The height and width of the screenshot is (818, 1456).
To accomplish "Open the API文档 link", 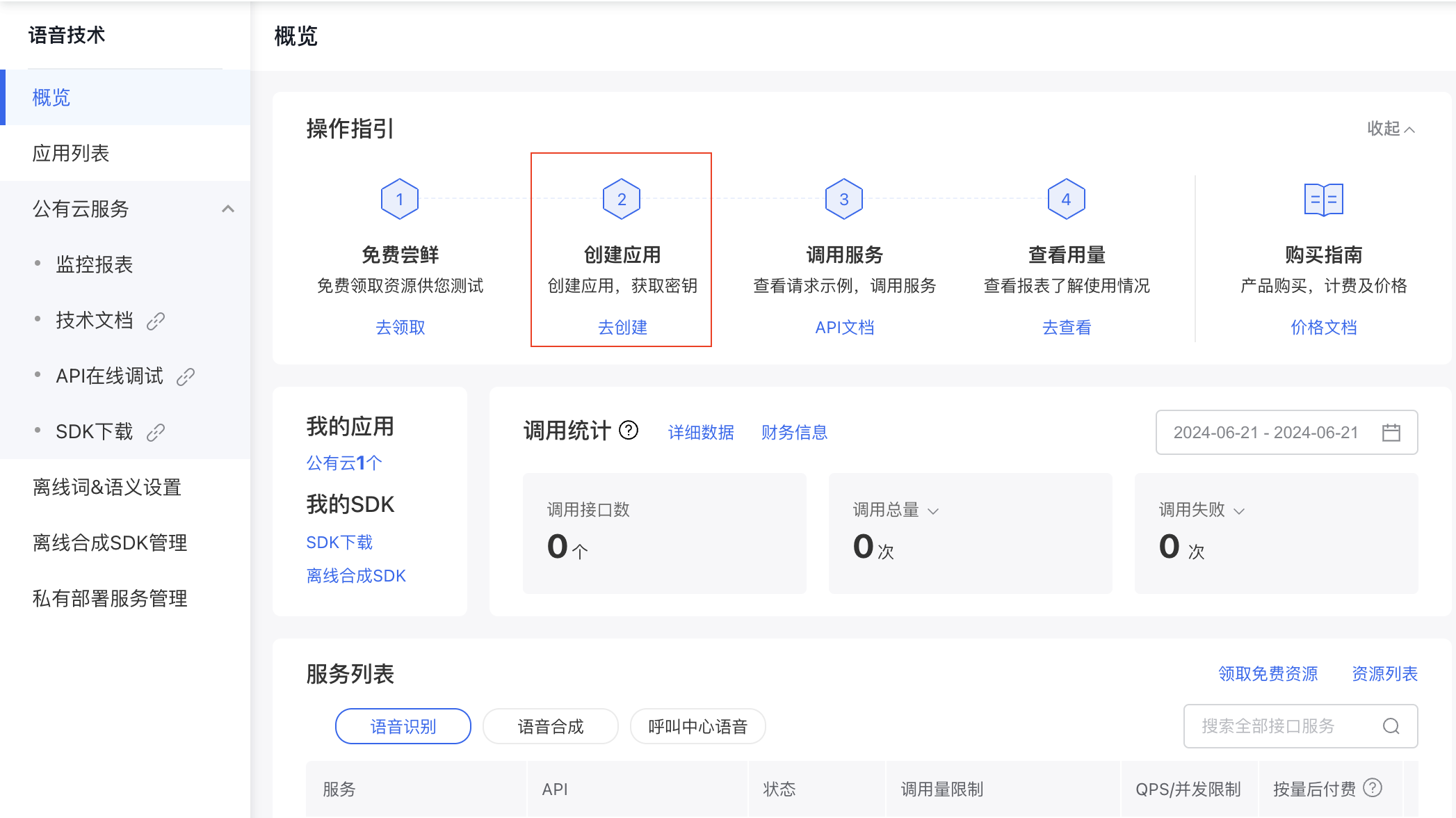I will pyautogui.click(x=844, y=327).
